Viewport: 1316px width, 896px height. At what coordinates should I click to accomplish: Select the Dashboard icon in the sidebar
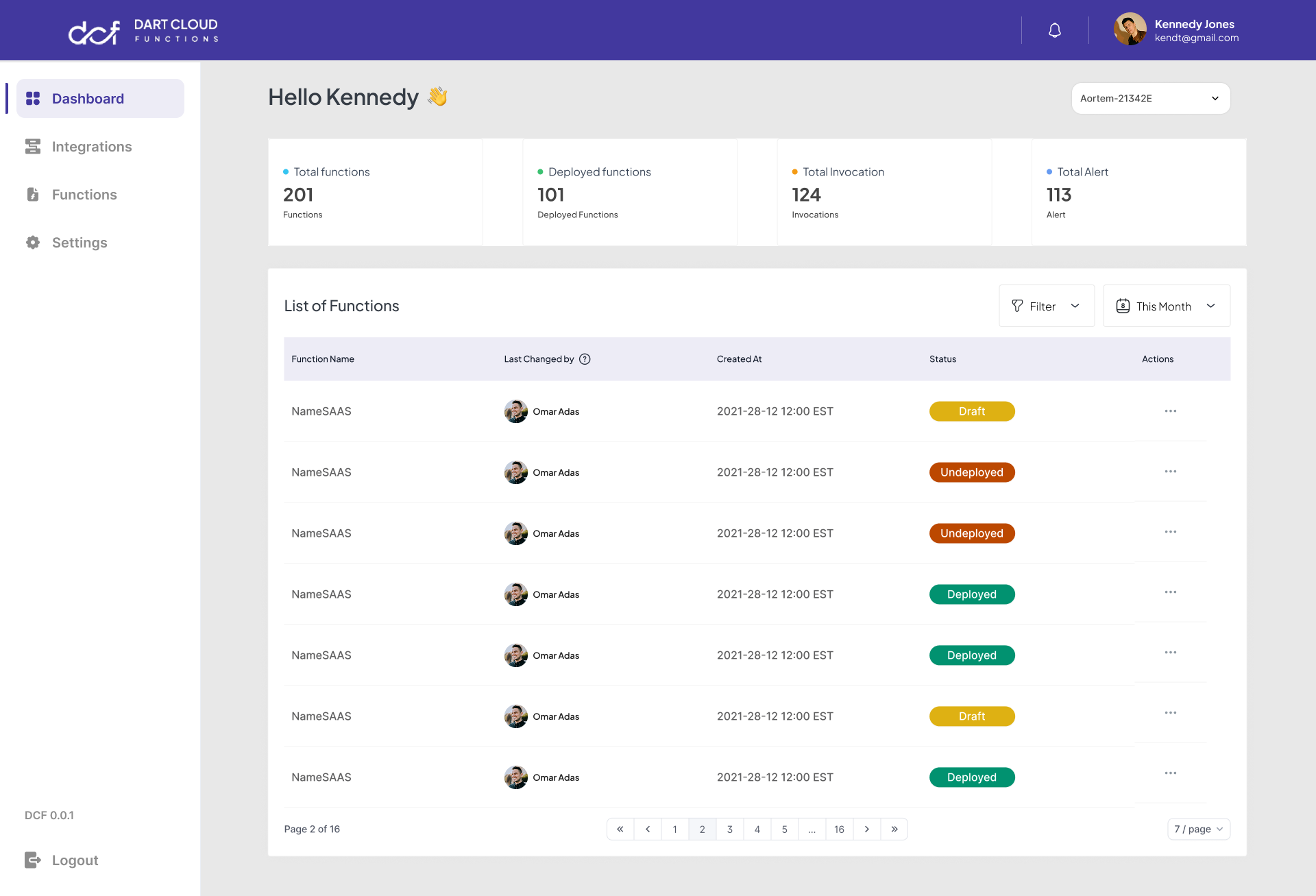point(33,98)
